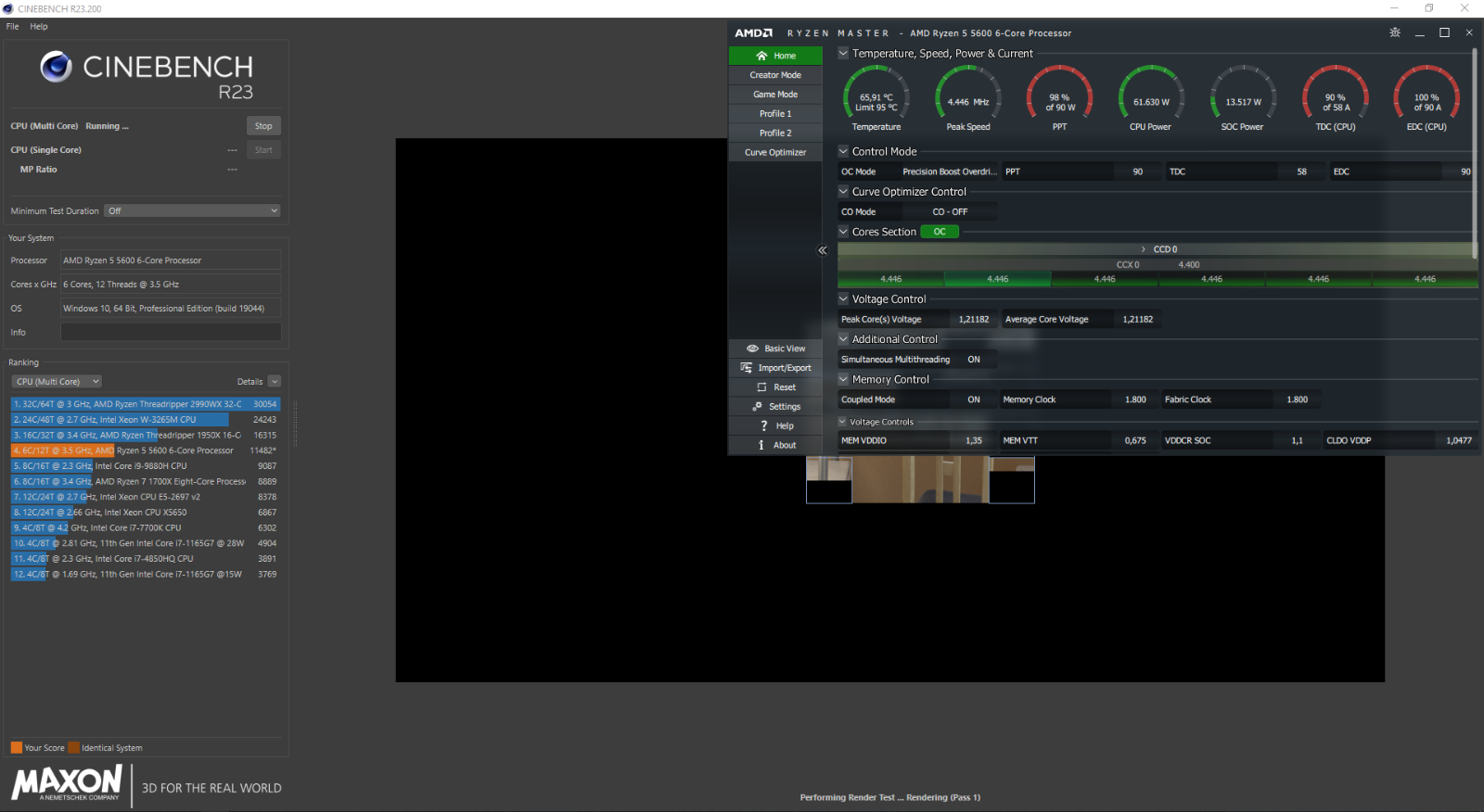Click the Temperature gauge
This screenshot has height=812, width=1484.
(x=876, y=98)
